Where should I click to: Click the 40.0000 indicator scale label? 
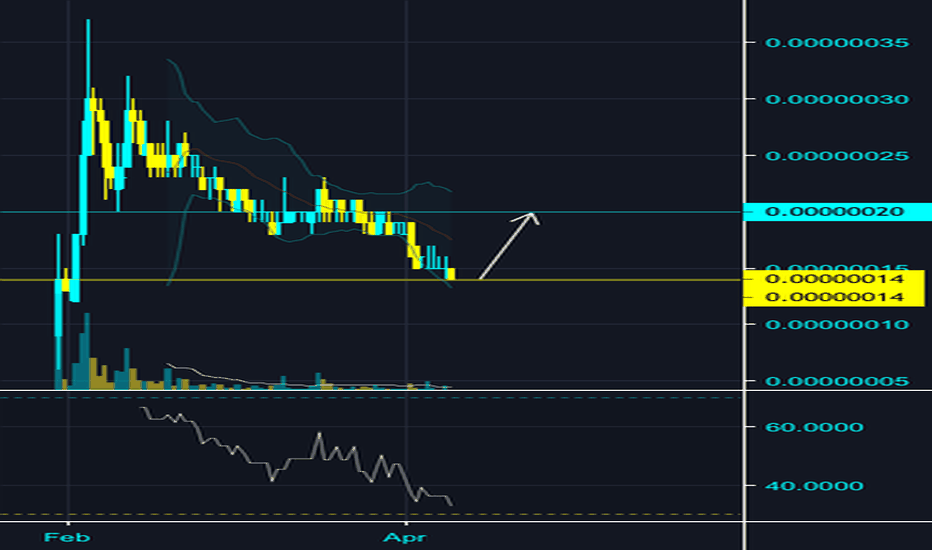(x=814, y=486)
